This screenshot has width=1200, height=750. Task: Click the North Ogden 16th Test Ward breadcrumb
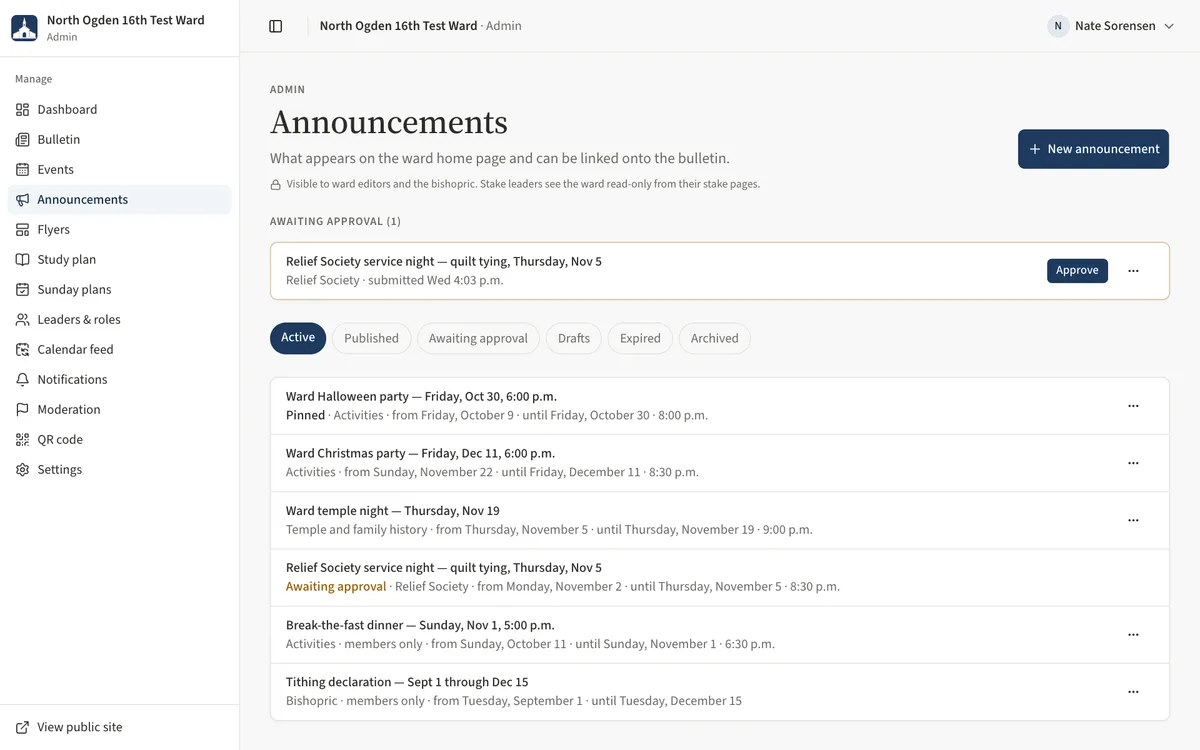tap(398, 26)
